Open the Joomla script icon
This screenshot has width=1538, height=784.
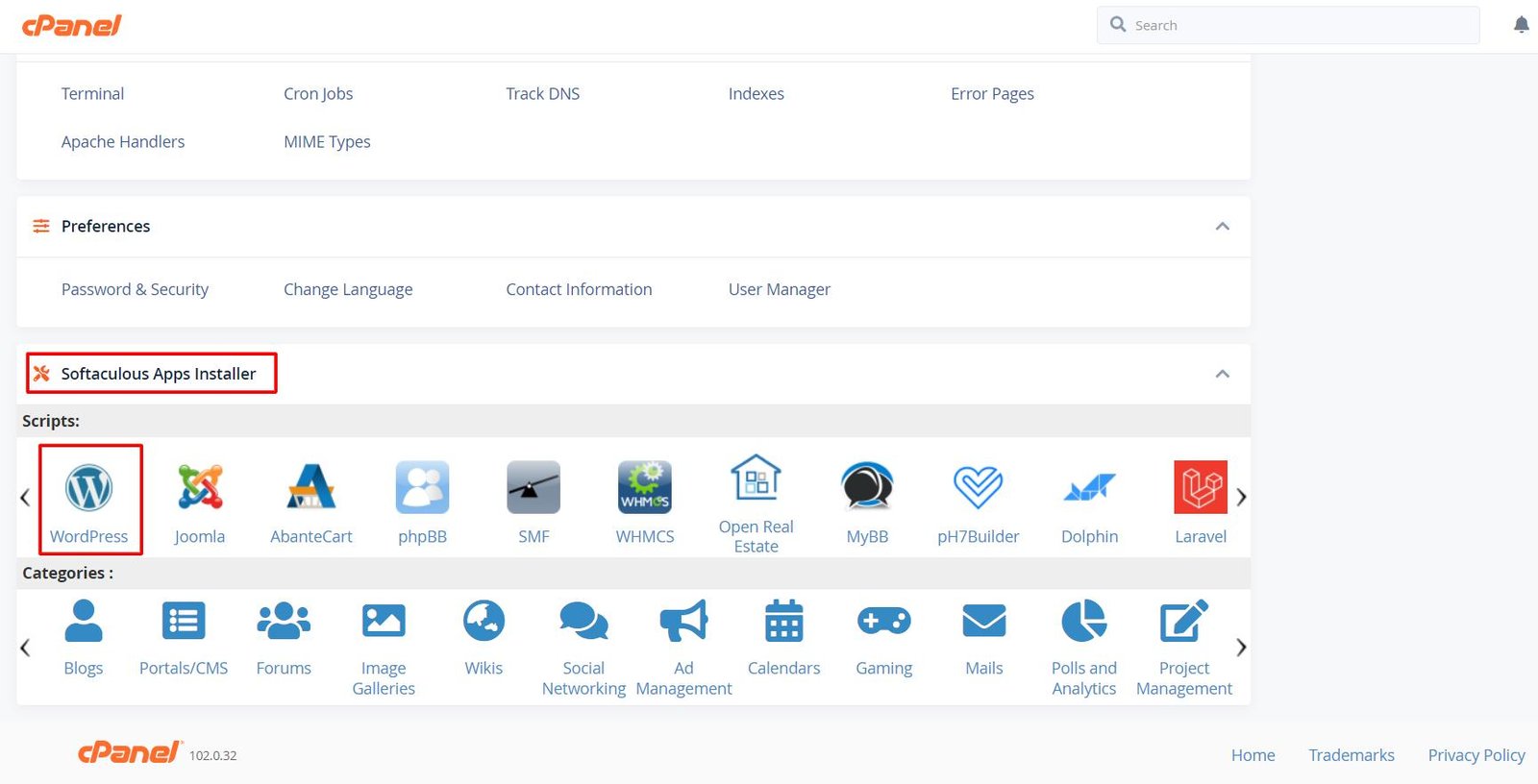[200, 487]
